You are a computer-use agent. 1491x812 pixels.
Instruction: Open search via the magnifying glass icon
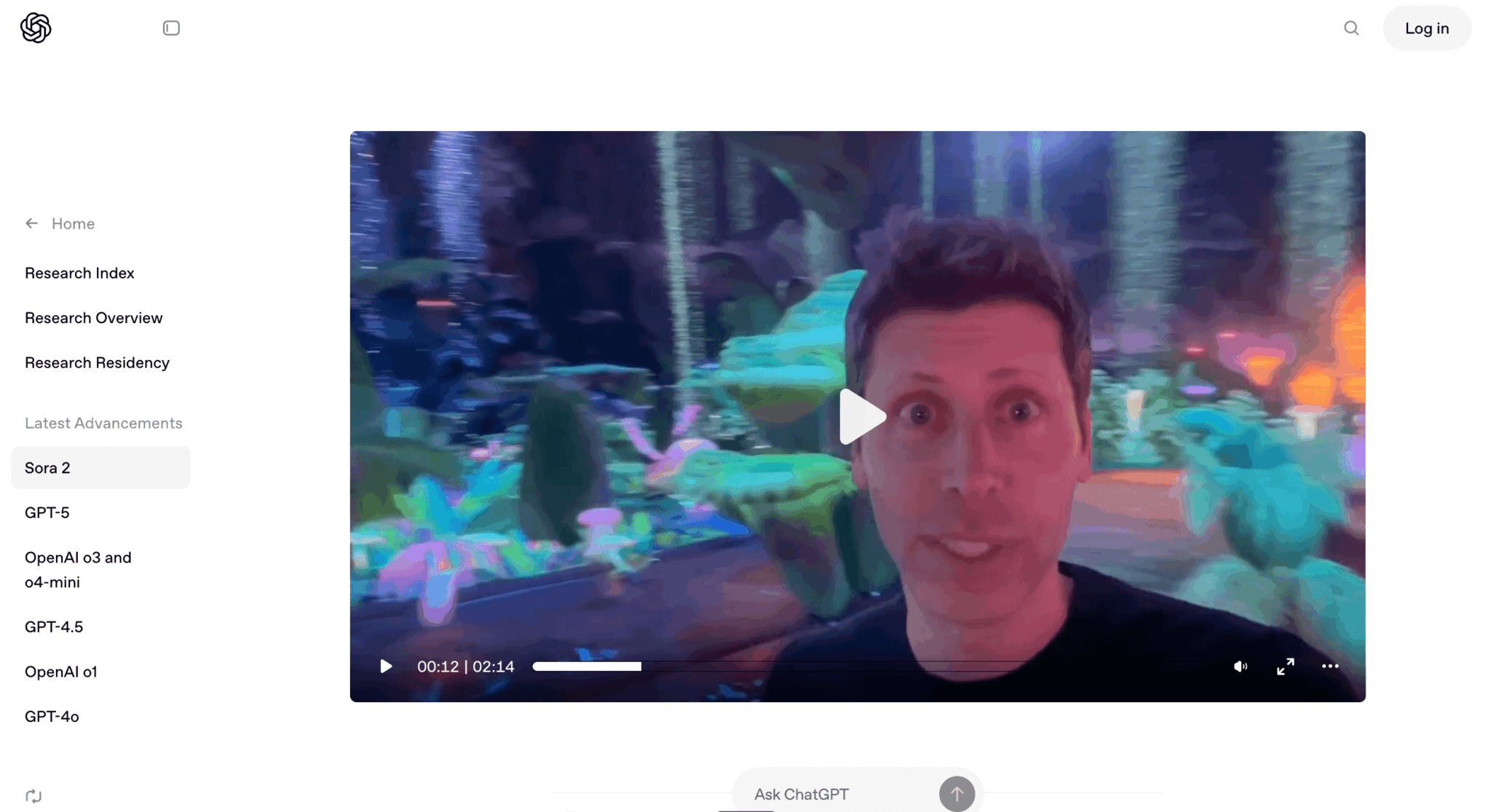[1351, 28]
